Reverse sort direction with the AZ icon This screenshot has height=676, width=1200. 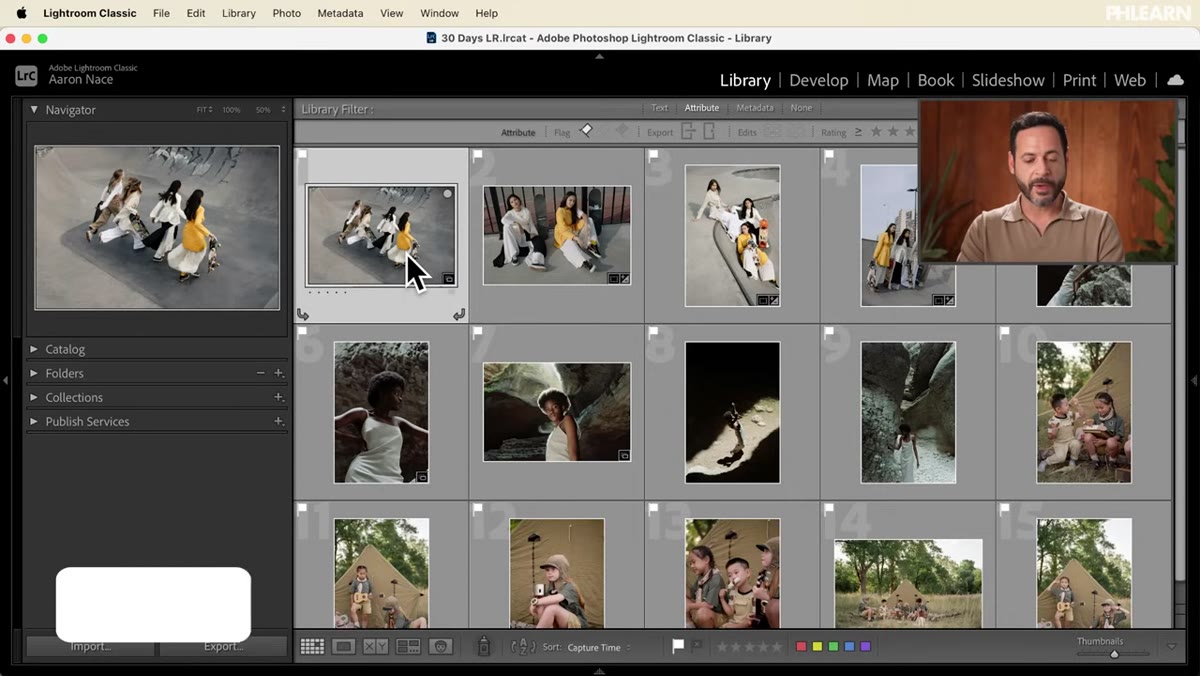[x=523, y=647]
